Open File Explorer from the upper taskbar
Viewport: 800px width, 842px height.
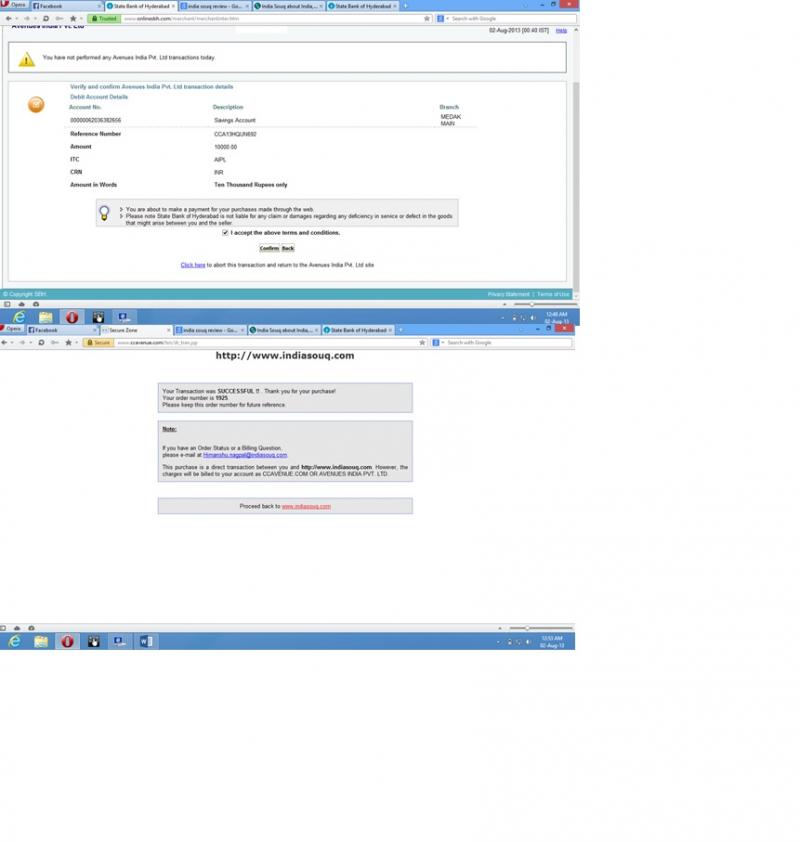[46, 317]
